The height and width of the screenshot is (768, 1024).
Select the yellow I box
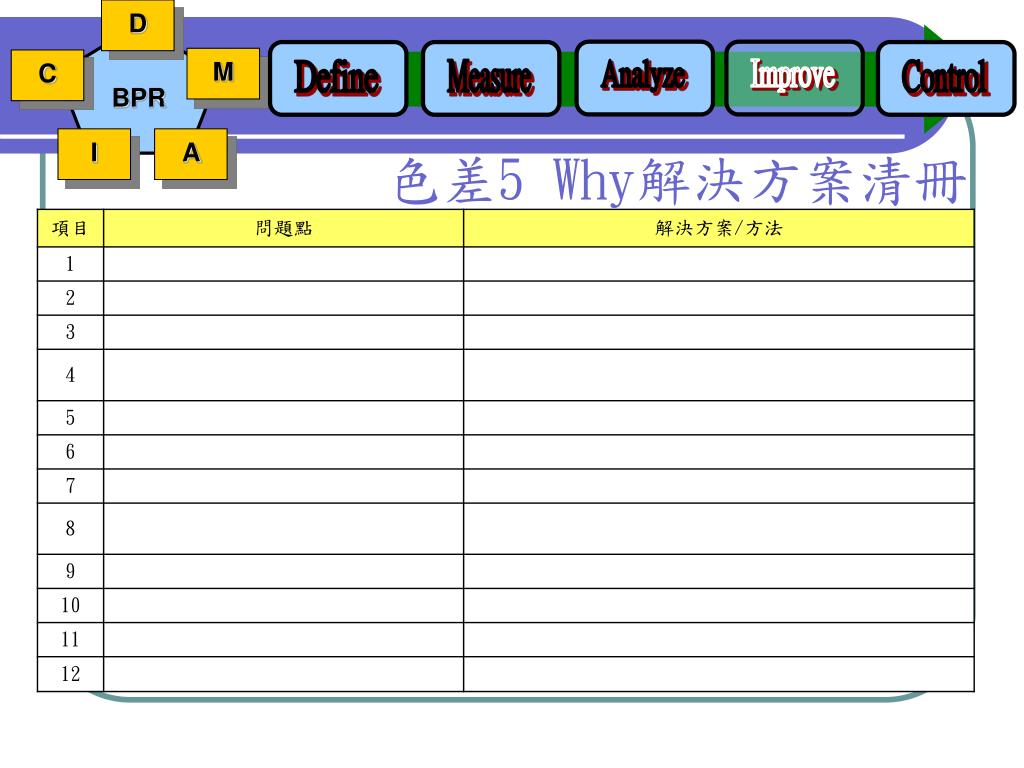click(x=94, y=153)
